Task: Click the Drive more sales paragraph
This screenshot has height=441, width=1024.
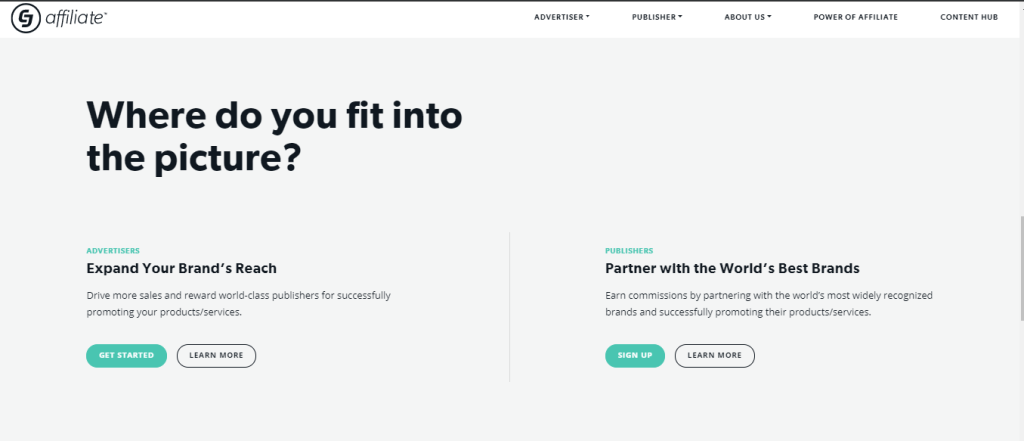Action: point(238,304)
